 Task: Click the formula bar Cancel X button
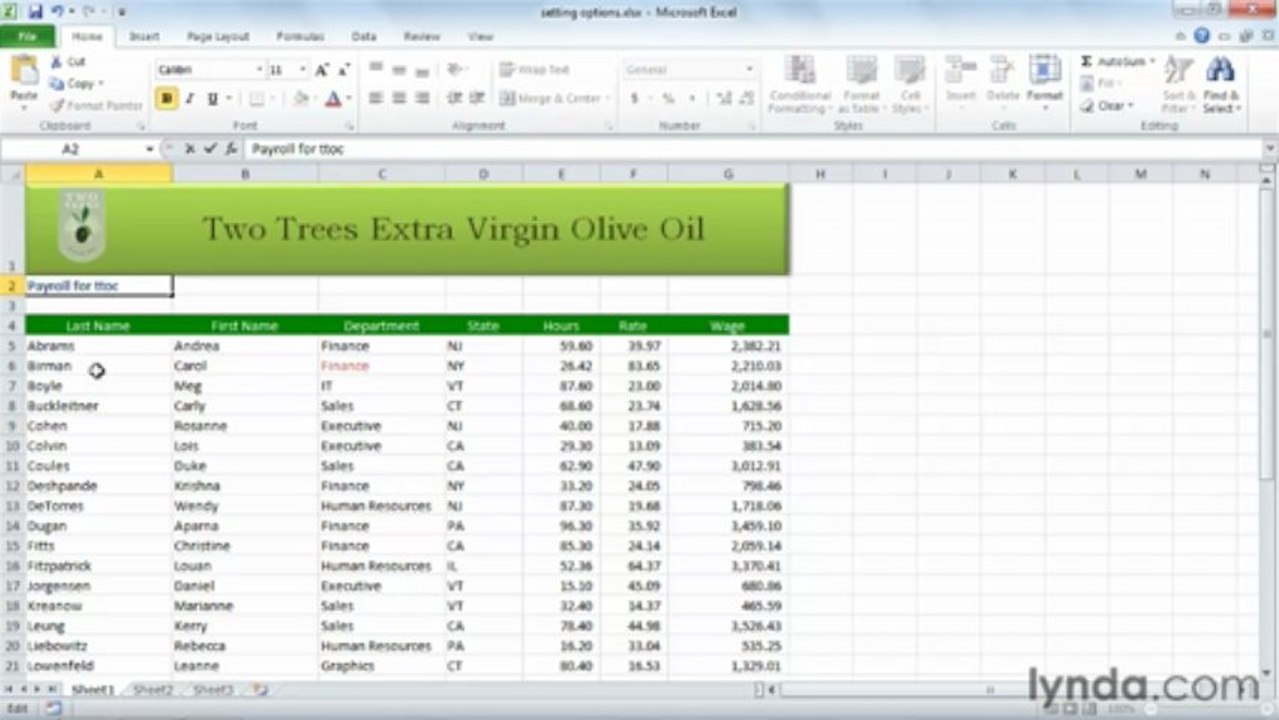[x=189, y=148]
